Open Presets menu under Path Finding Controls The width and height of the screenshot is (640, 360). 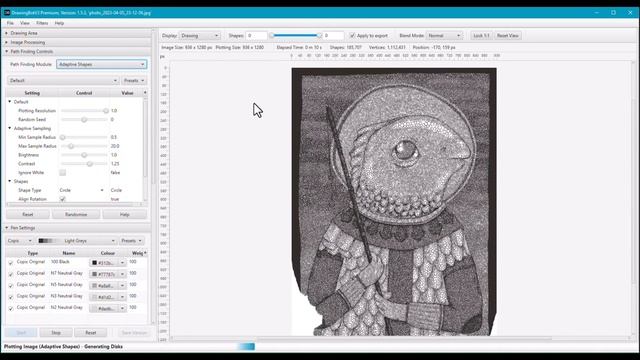(x=133, y=81)
